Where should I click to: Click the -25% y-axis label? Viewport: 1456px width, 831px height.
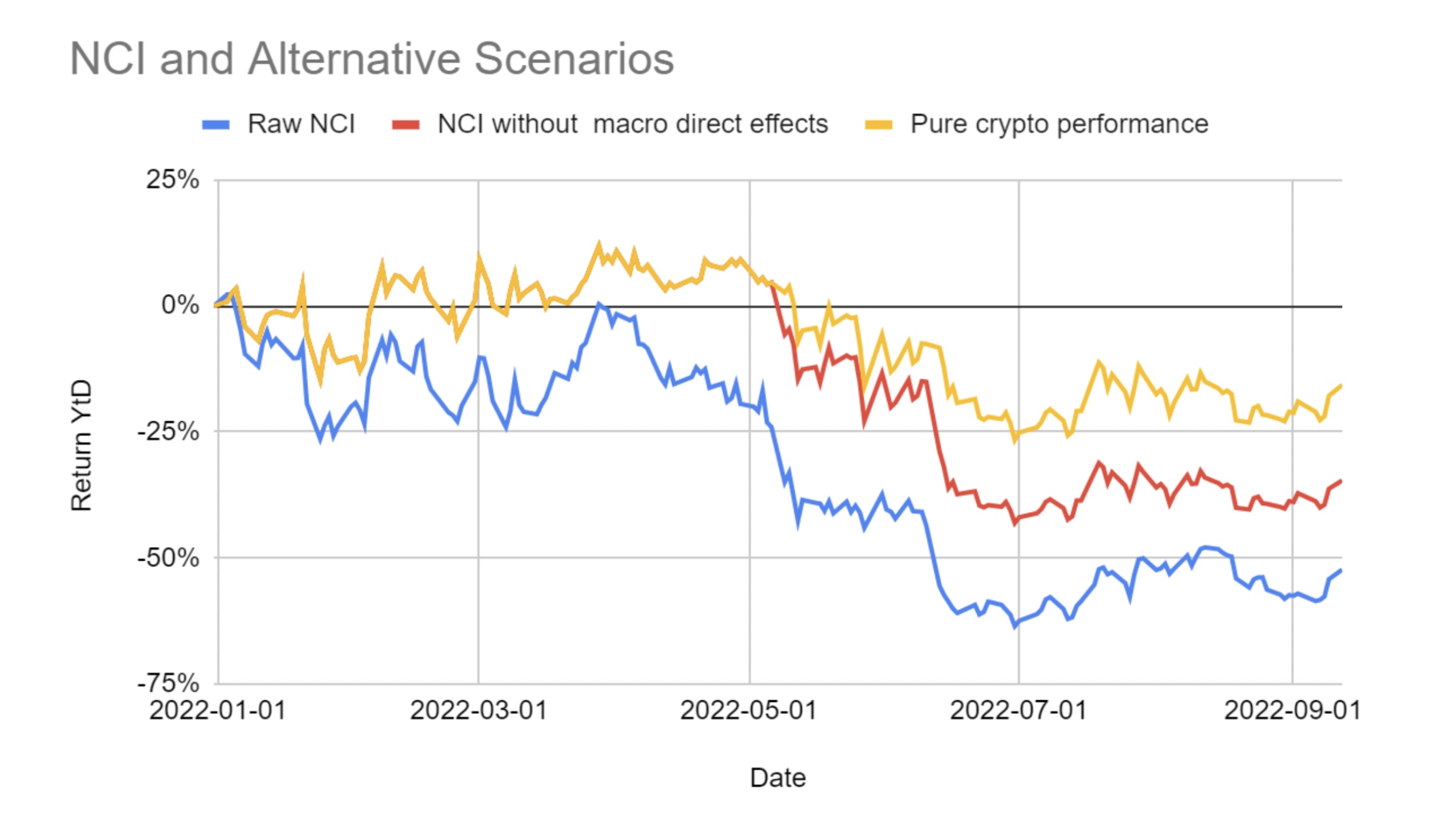click(169, 431)
